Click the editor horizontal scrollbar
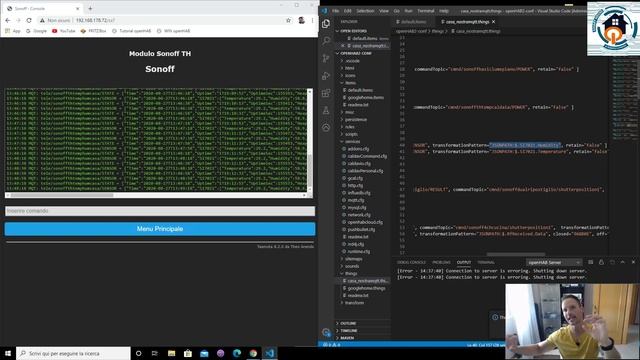640x360 pixels. click(x=516, y=254)
